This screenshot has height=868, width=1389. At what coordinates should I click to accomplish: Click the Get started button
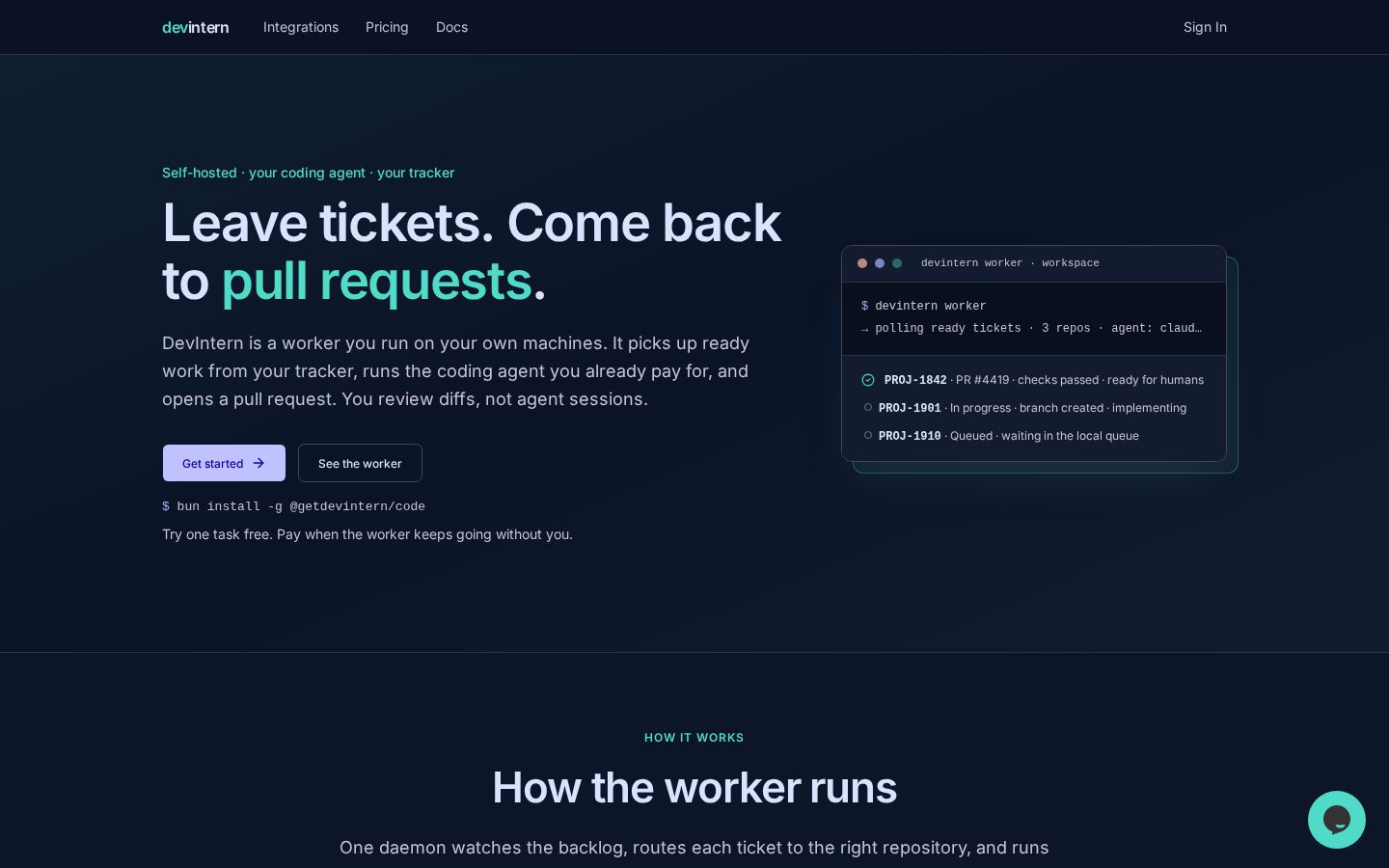(x=224, y=463)
